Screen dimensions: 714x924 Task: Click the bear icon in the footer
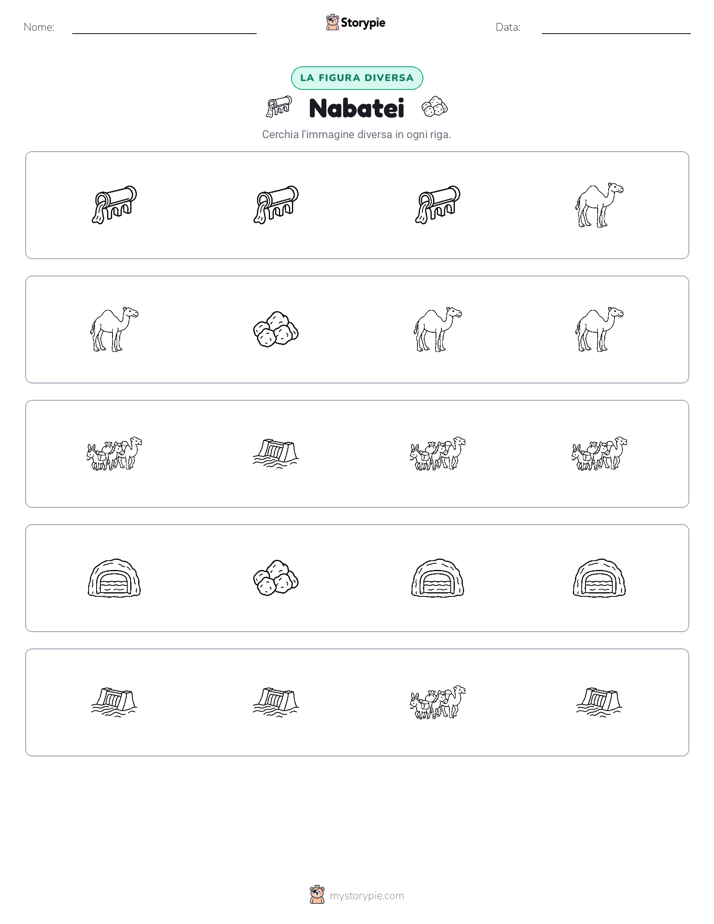[317, 895]
